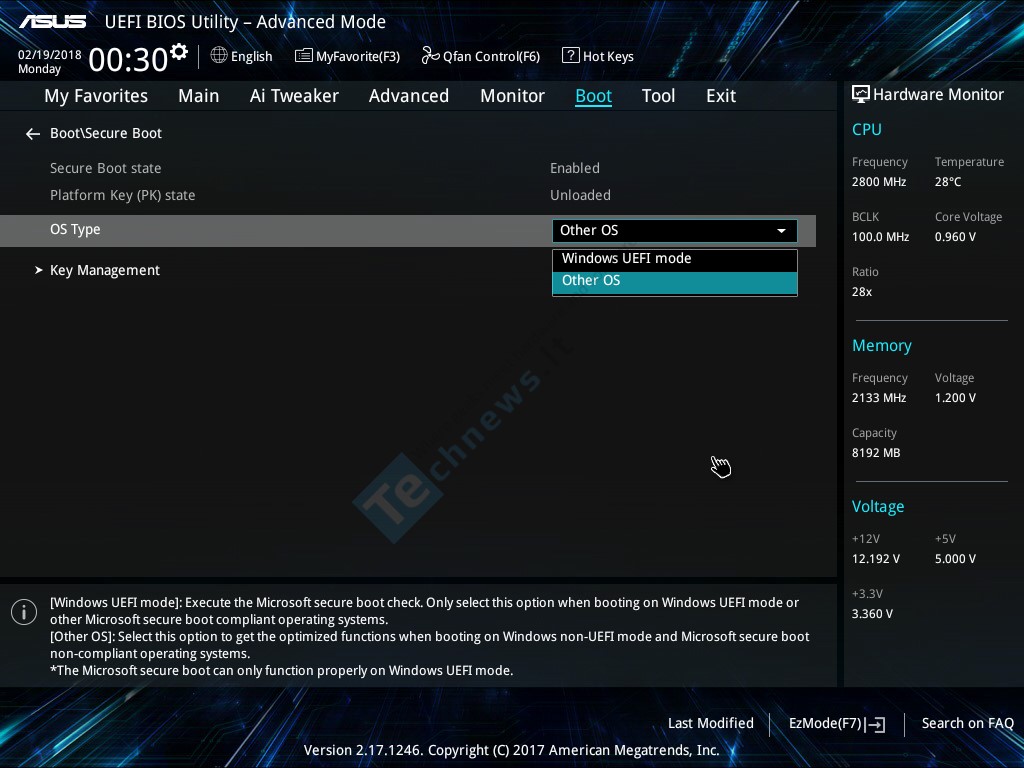Open MyFavorite(F3) panel
This screenshot has height=768, width=1024.
point(347,56)
